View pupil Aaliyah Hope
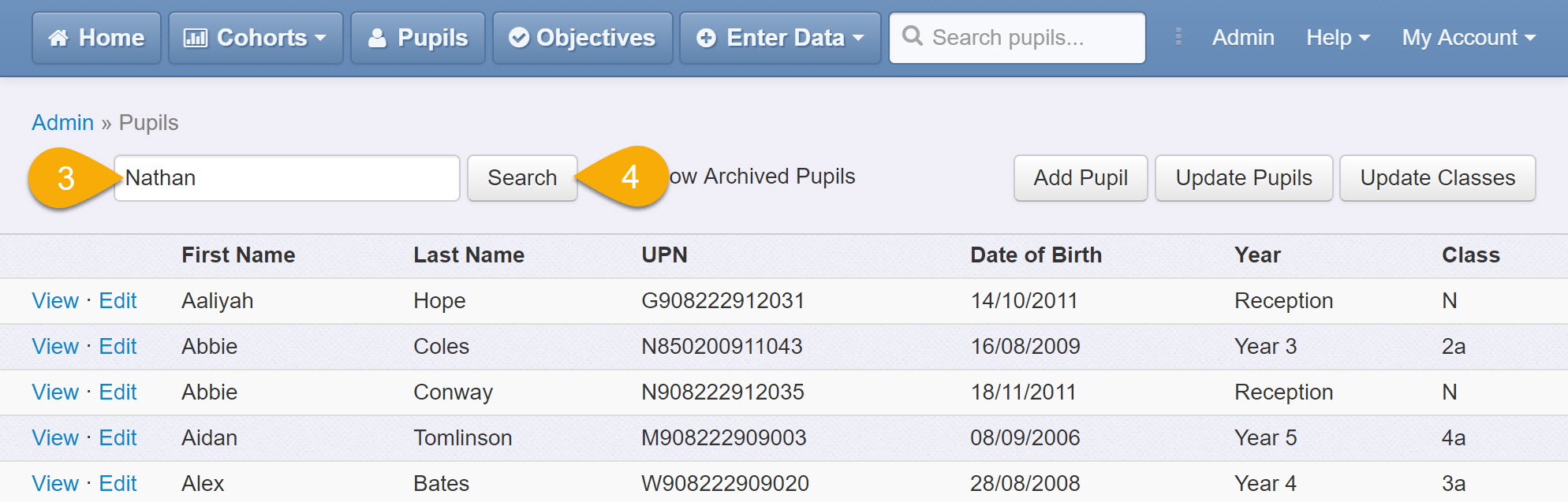Image resolution: width=1568 pixels, height=502 pixels. tap(55, 301)
